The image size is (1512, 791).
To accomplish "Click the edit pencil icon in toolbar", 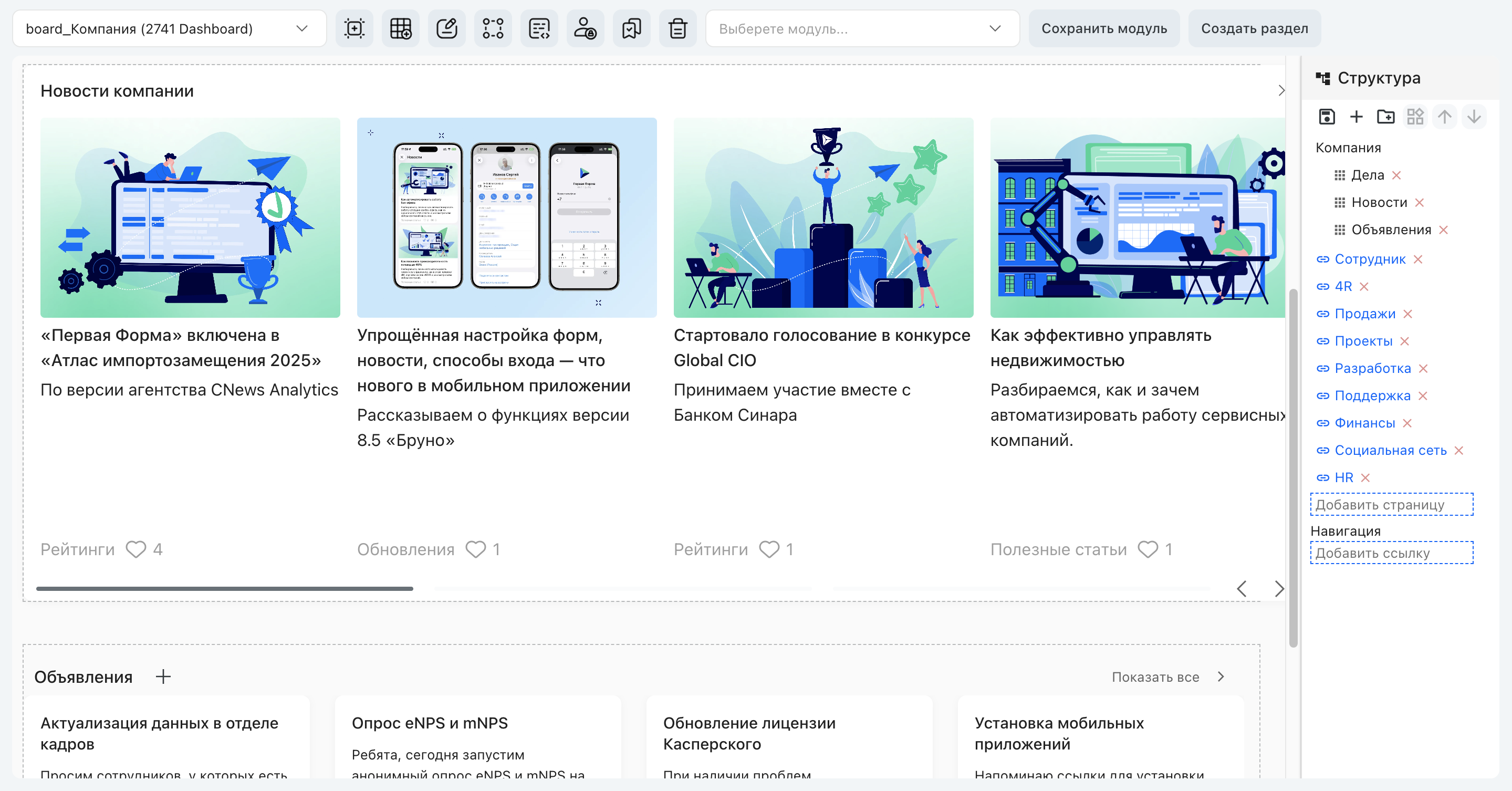I will [447, 28].
